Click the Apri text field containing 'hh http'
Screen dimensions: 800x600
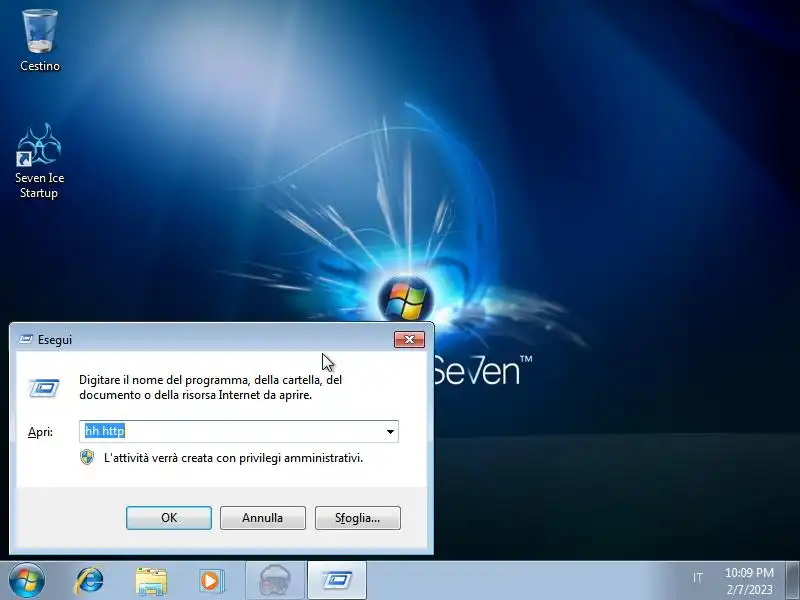pos(239,432)
